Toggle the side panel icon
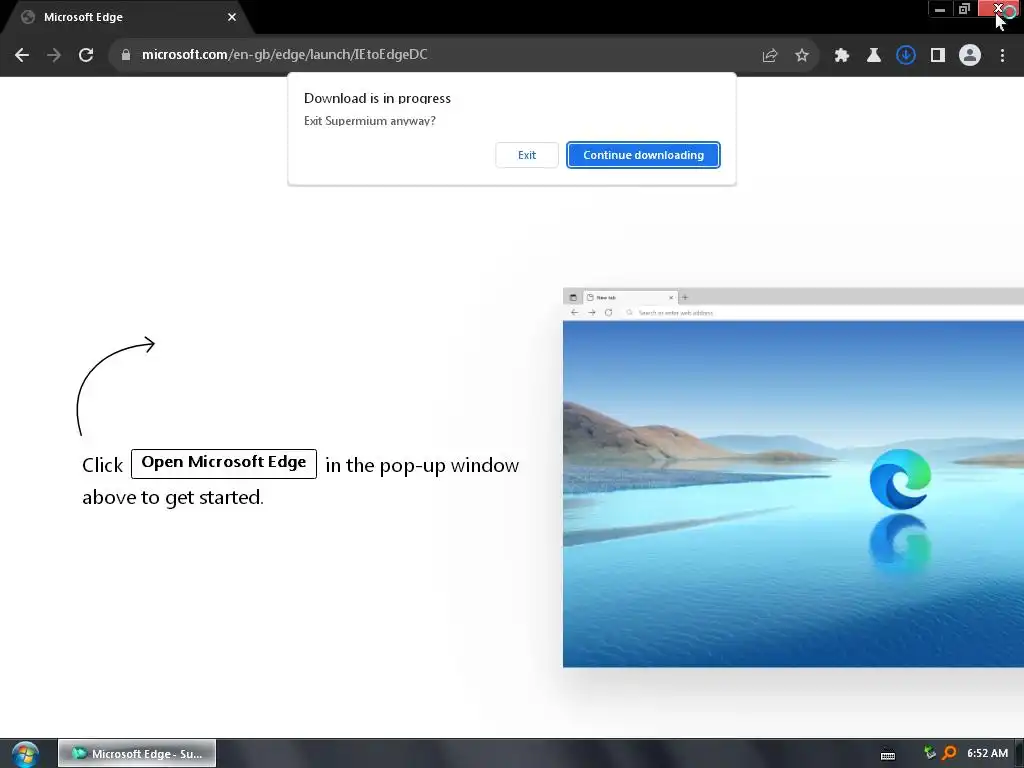 coord(938,56)
